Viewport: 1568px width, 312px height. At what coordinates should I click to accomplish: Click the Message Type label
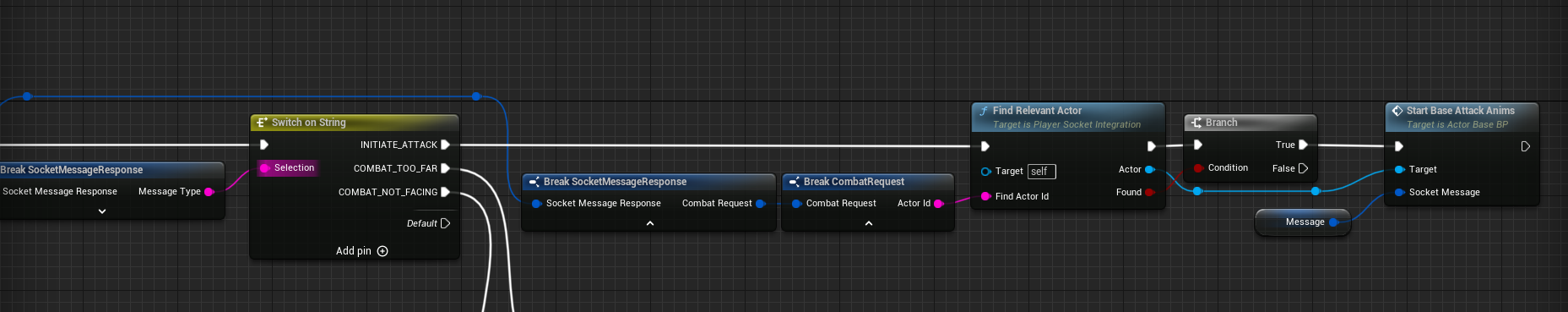pos(170,192)
